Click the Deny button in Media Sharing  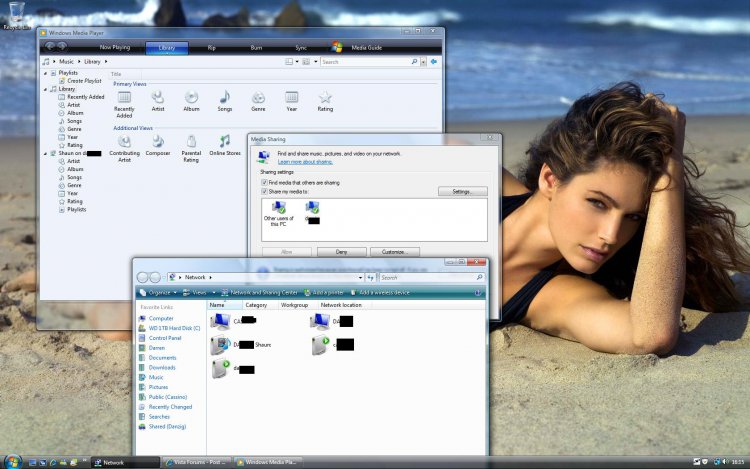click(x=342, y=251)
